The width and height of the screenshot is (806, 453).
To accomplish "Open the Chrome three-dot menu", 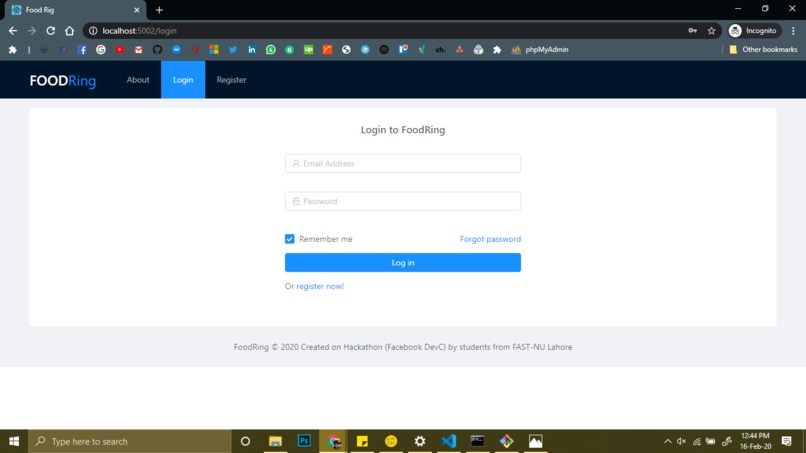I will coord(793,31).
